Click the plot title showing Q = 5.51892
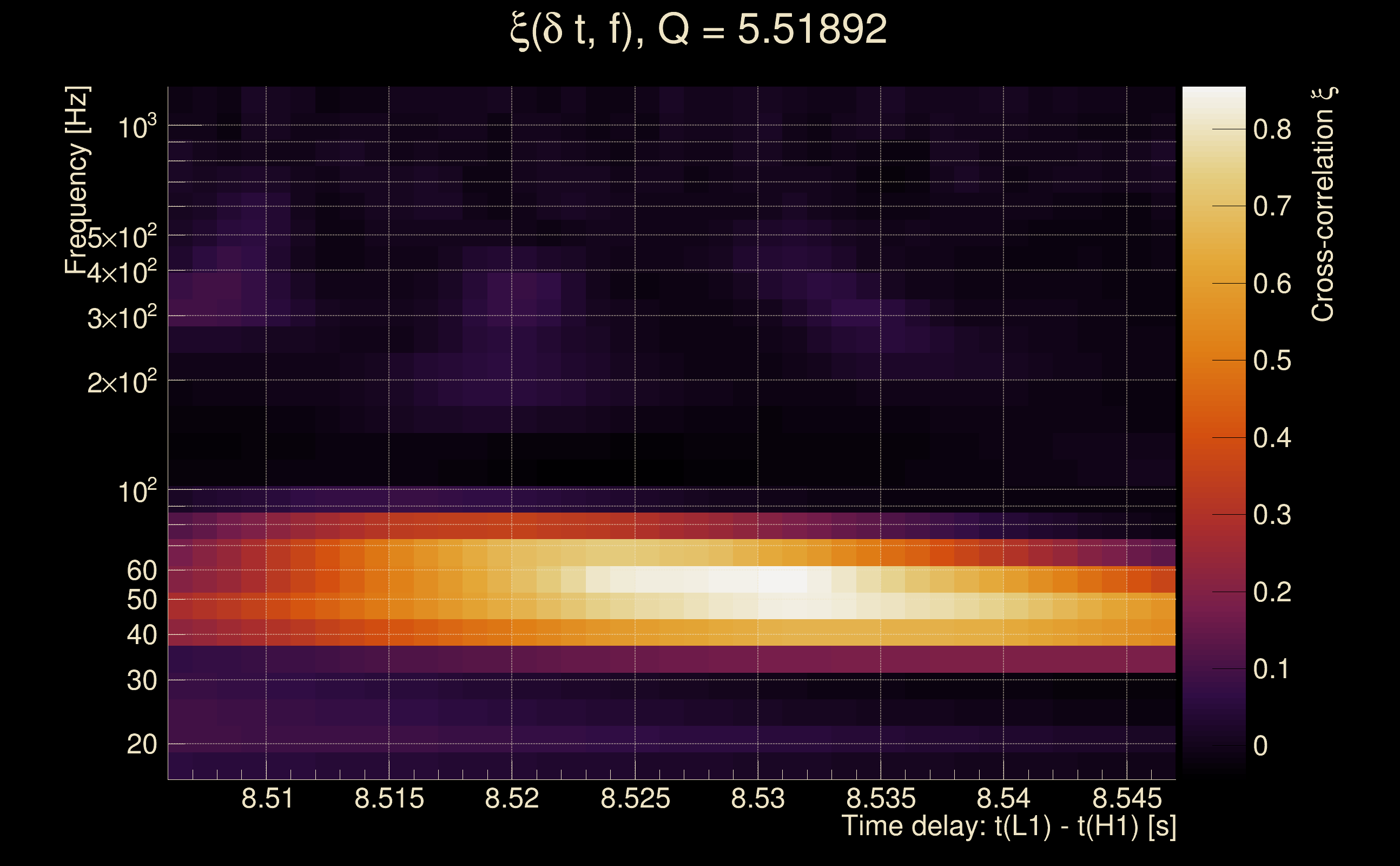 coord(698,30)
